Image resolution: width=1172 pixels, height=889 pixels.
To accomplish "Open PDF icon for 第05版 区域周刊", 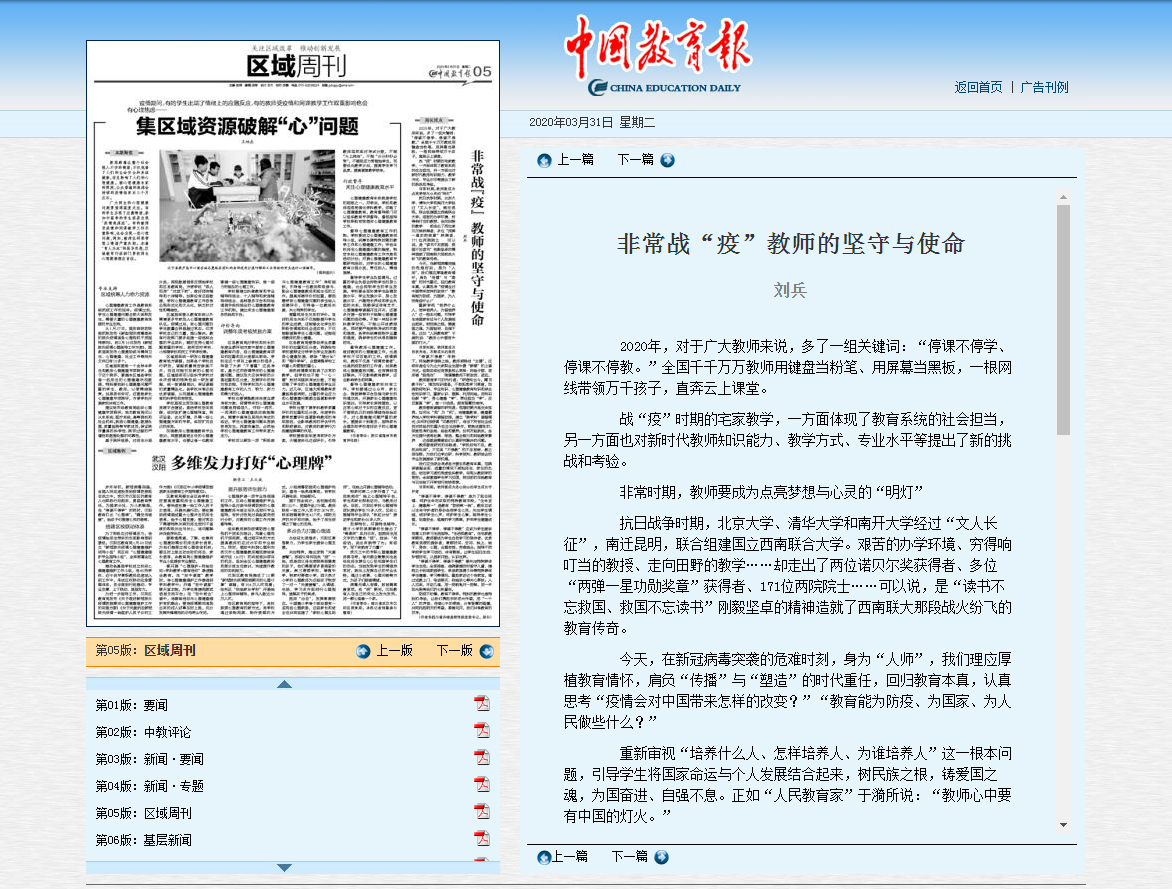I will [x=482, y=811].
